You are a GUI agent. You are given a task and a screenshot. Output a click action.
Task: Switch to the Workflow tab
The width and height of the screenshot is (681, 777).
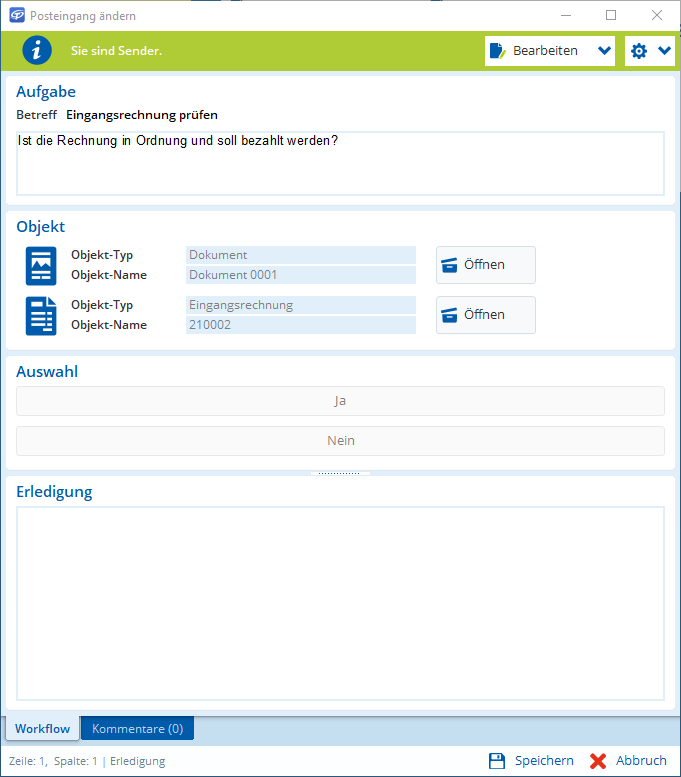point(42,729)
